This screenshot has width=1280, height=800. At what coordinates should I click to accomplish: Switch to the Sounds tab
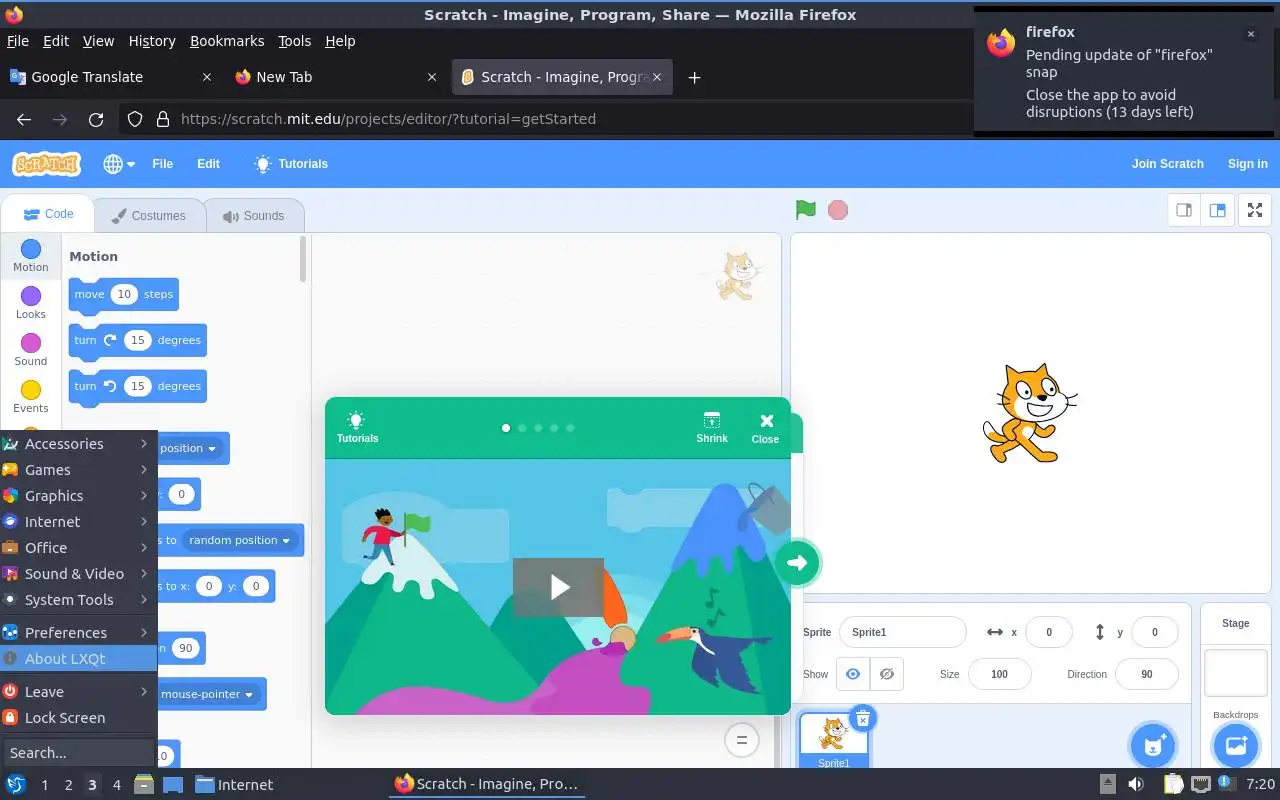pos(254,216)
